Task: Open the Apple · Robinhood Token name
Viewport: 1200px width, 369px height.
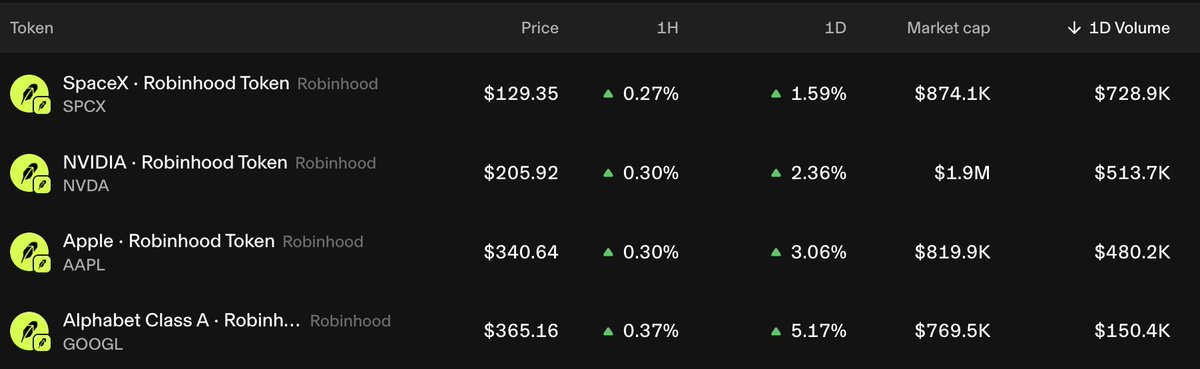Action: (x=168, y=241)
